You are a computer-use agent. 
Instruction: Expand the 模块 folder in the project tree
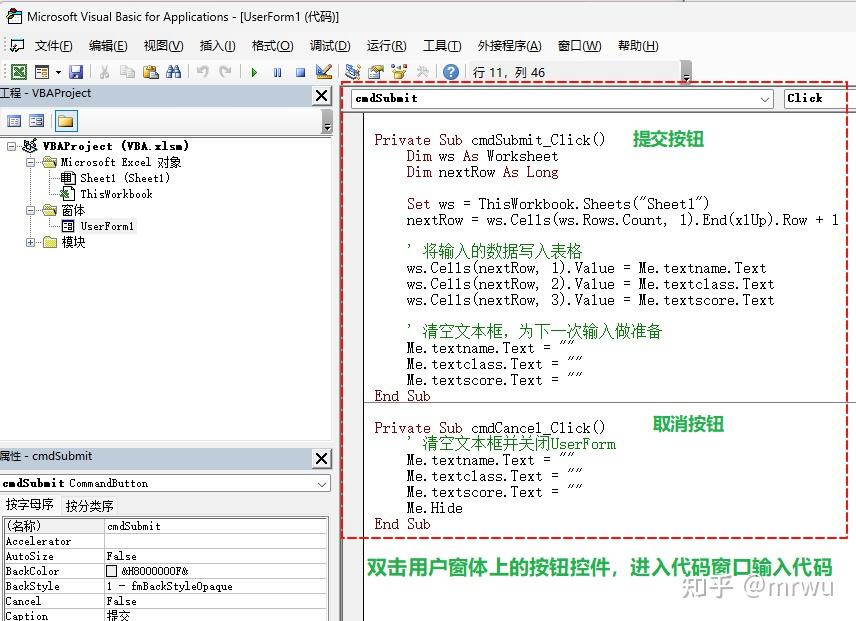click(x=30, y=241)
